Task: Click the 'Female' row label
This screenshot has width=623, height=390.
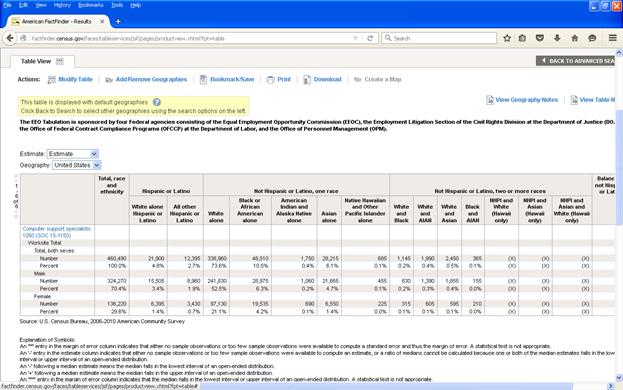Action: point(42,296)
